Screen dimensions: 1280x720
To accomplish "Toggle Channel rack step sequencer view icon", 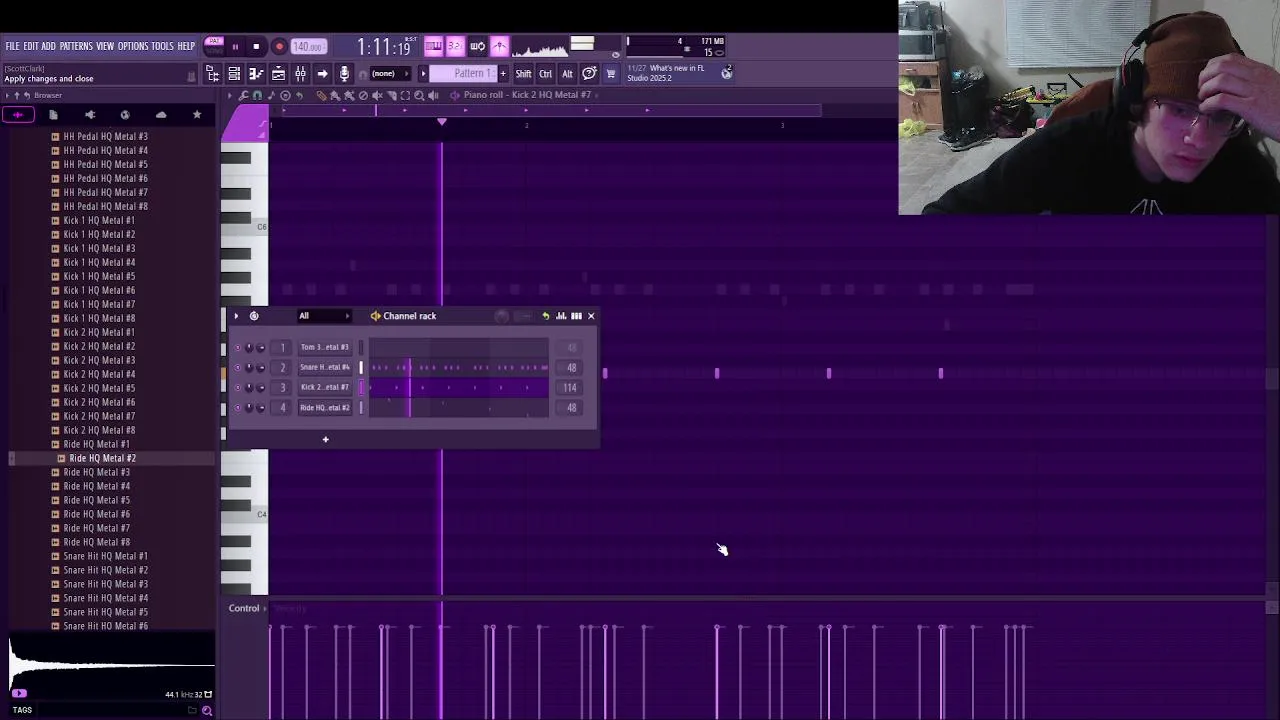I will [576, 316].
